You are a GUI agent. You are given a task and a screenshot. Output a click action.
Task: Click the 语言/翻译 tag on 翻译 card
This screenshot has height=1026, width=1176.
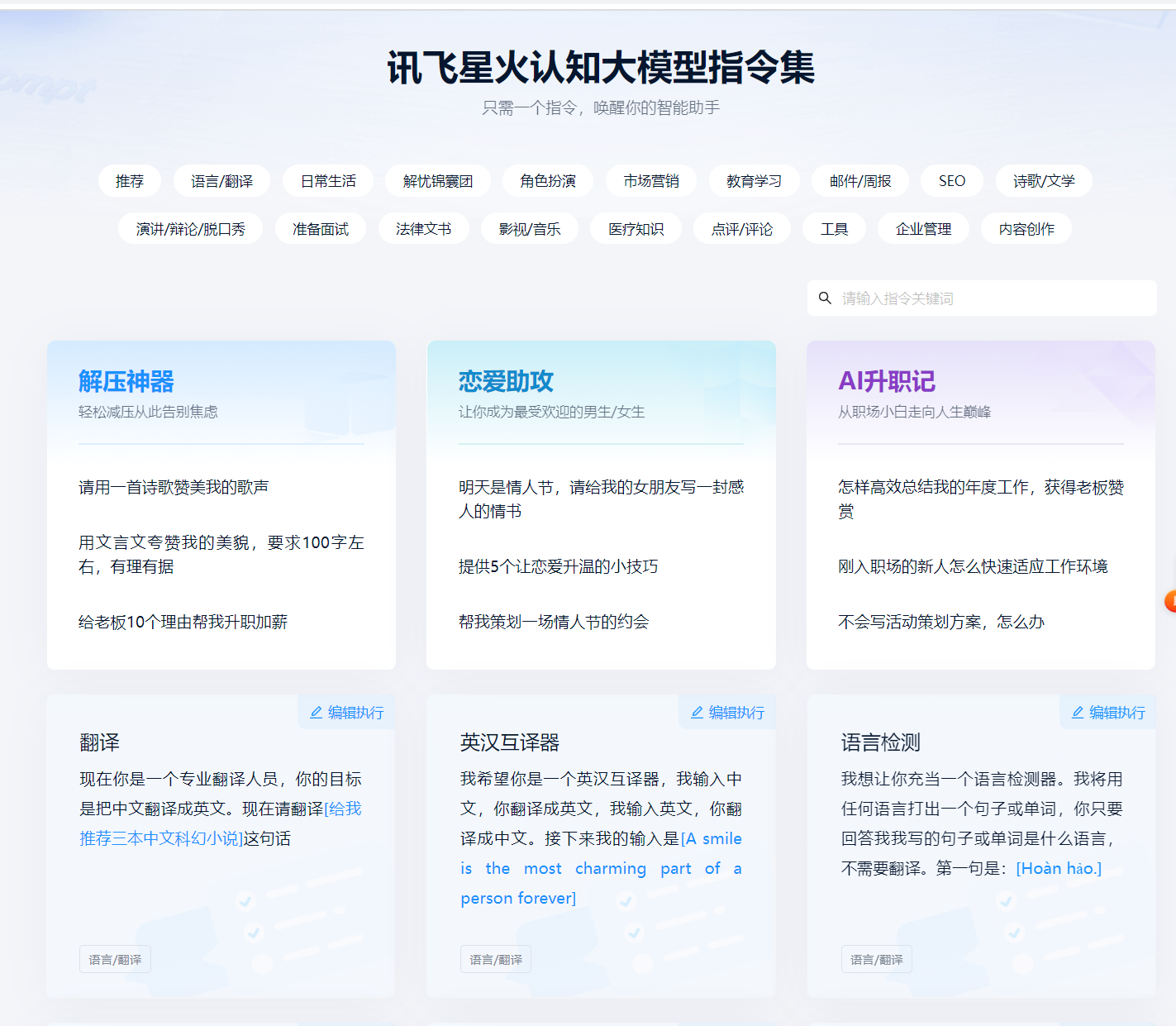click(115, 959)
